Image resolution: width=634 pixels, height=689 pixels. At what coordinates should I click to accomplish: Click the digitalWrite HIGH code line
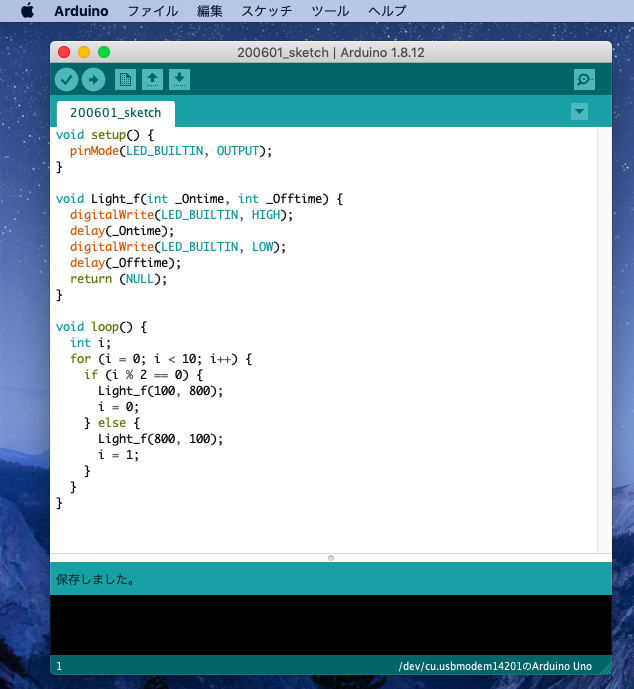(x=181, y=215)
